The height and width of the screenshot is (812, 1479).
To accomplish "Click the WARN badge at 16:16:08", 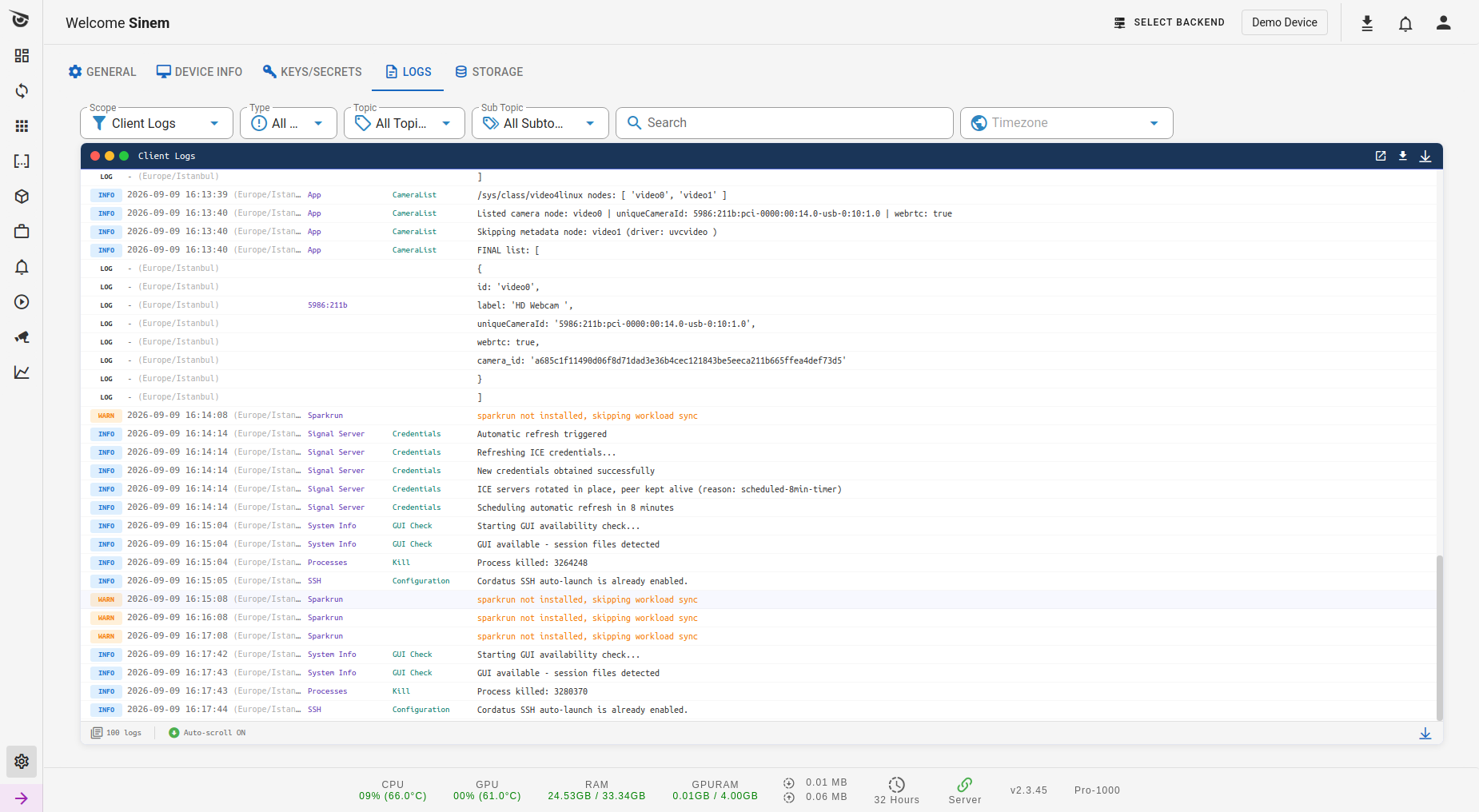I will 106,618.
